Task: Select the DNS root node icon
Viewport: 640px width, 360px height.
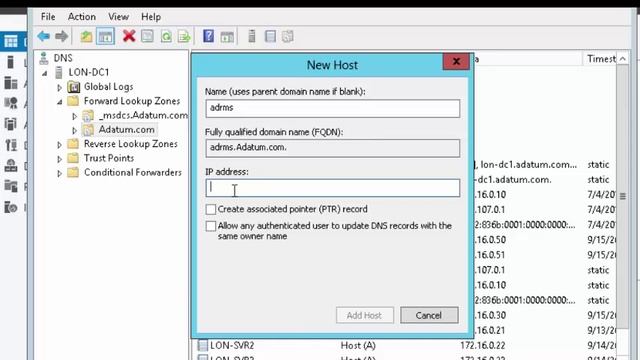Action: 44,58
